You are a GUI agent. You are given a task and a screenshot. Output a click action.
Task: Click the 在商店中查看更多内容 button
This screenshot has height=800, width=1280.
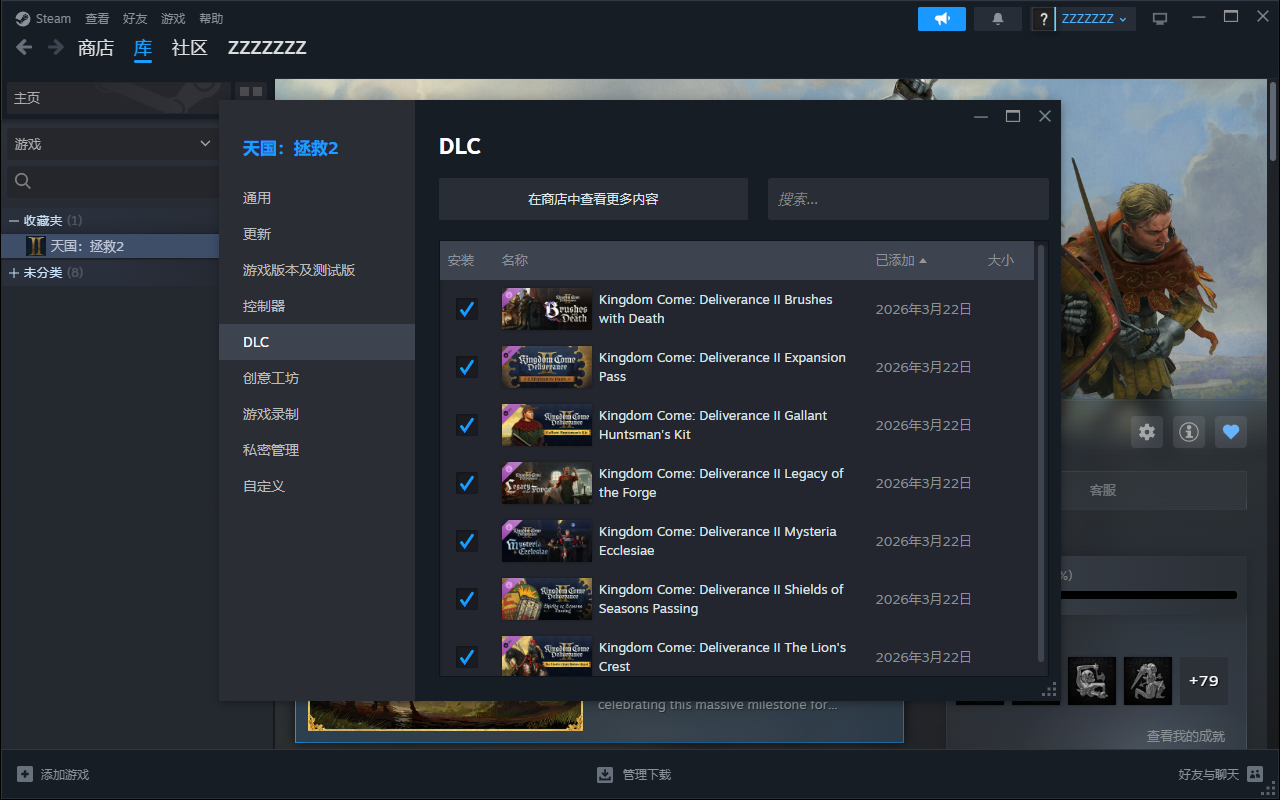[x=593, y=199]
